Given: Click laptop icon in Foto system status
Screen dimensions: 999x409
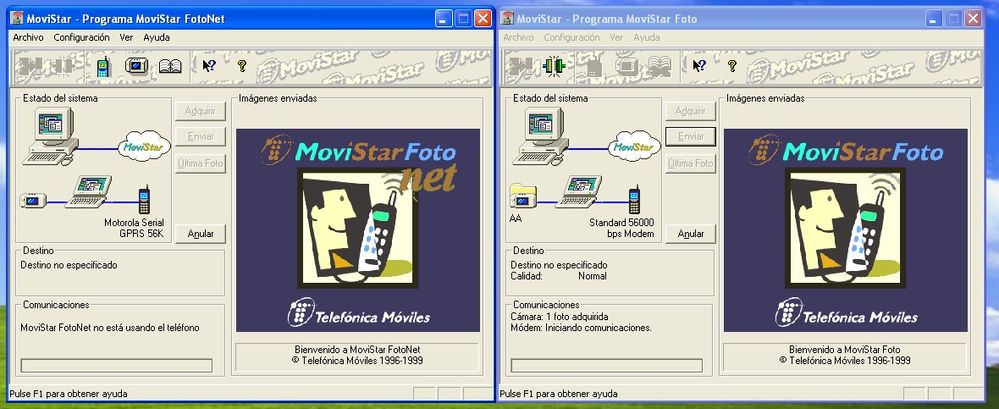Looking at the screenshot, I should 579,191.
